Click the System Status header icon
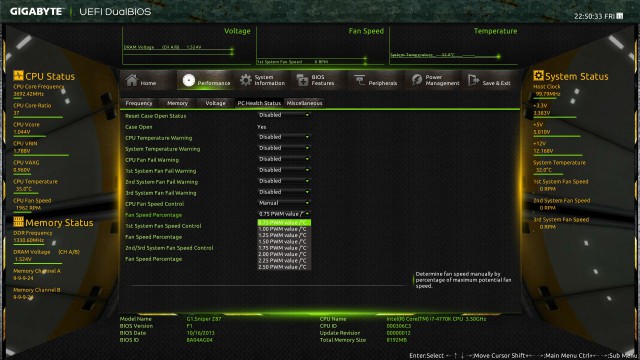The width and height of the screenshot is (640, 360). pyautogui.click(x=538, y=76)
